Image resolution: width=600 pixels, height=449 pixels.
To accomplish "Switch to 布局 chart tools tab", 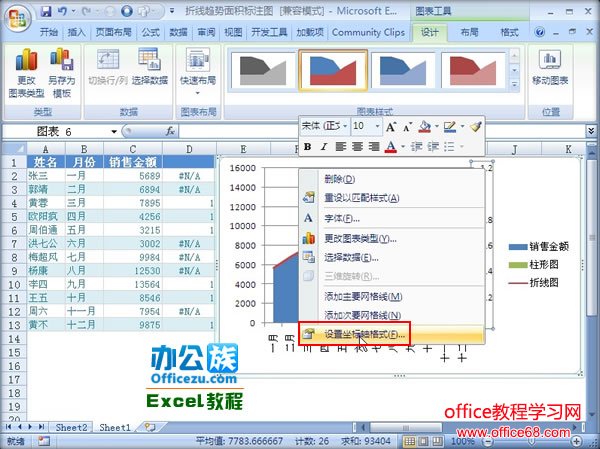I will pos(469,33).
